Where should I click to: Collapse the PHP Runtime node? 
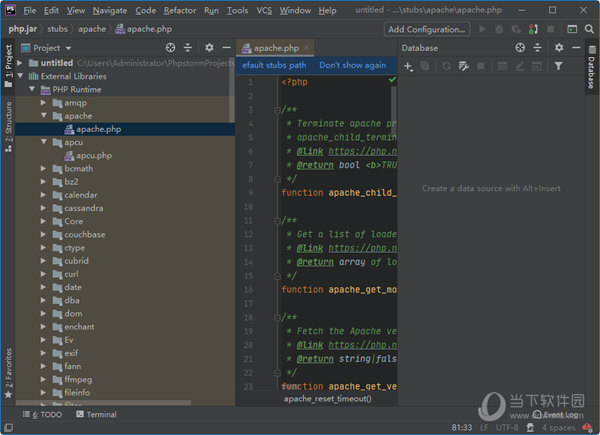pyautogui.click(x=32, y=89)
